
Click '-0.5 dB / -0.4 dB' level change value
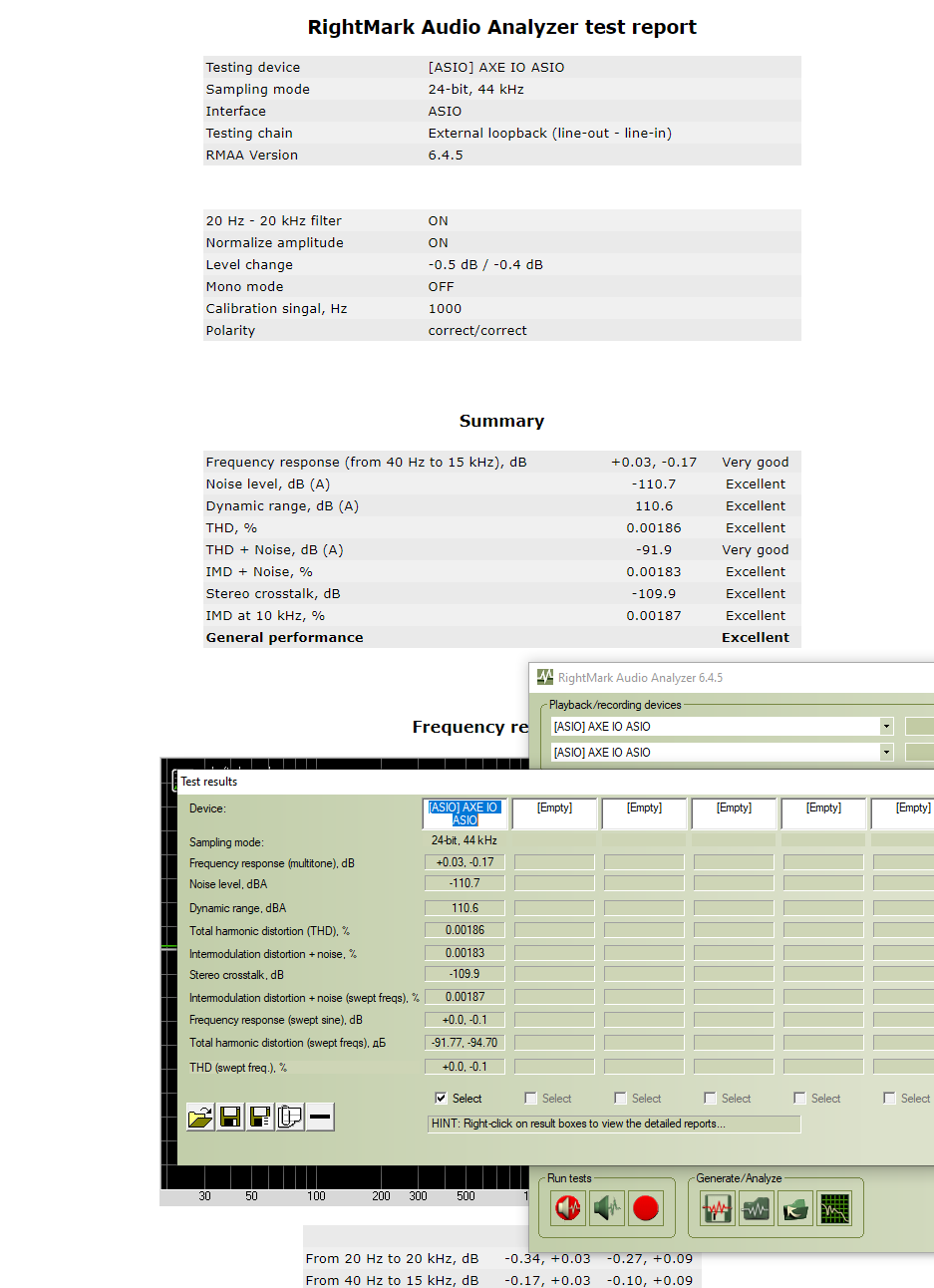[x=485, y=264]
